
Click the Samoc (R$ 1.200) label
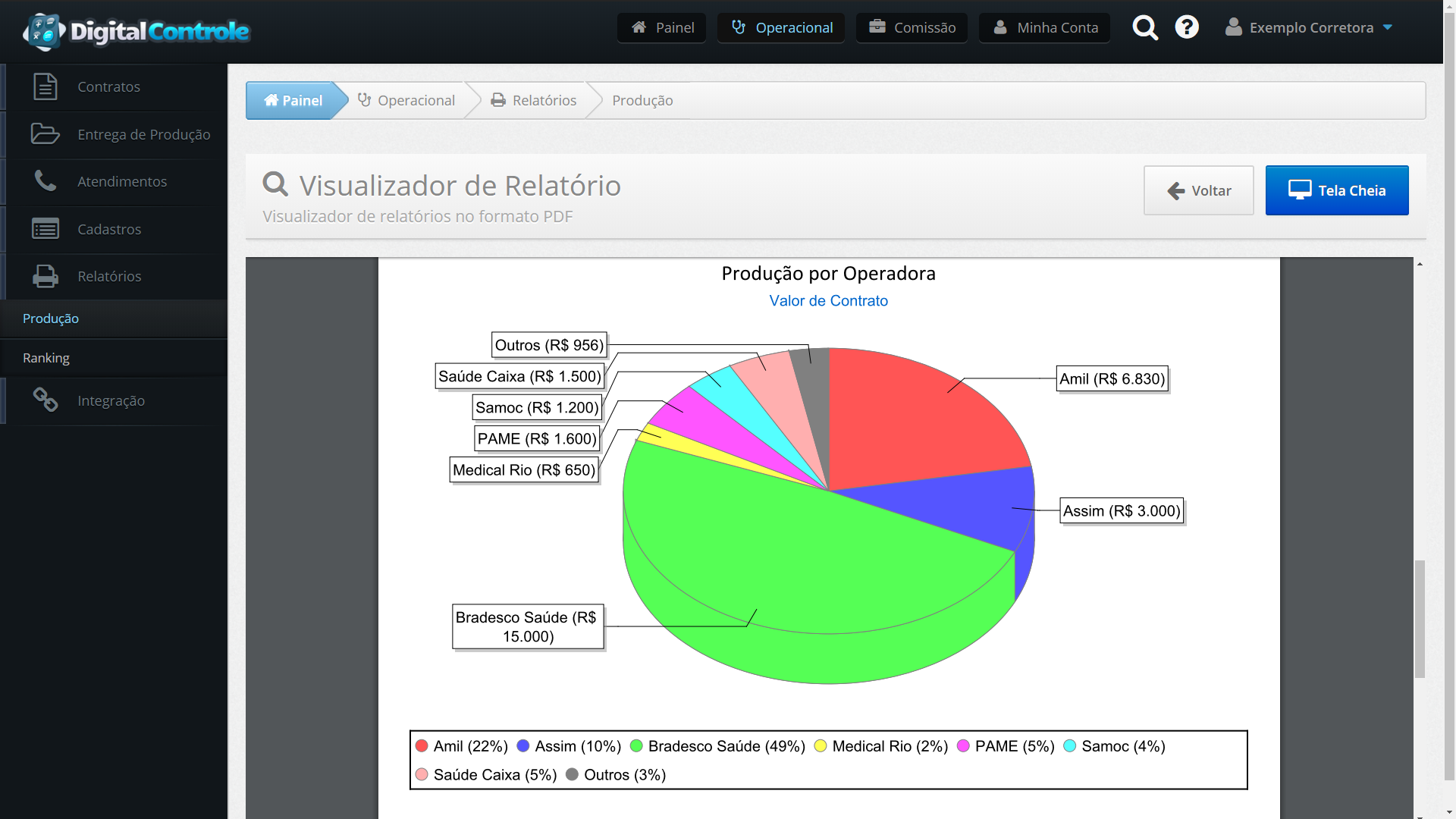(x=537, y=407)
